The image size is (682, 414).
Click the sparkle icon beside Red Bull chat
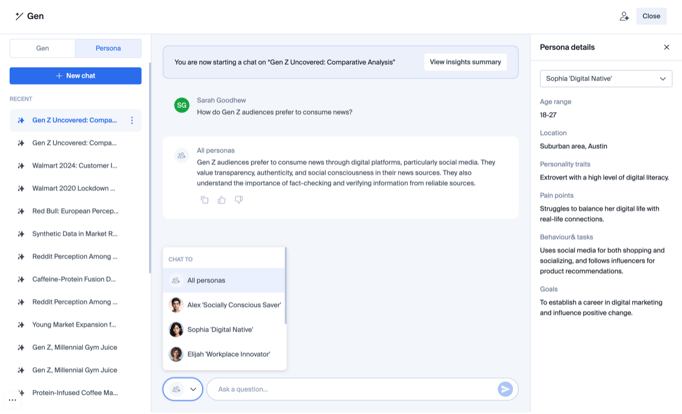[20, 211]
